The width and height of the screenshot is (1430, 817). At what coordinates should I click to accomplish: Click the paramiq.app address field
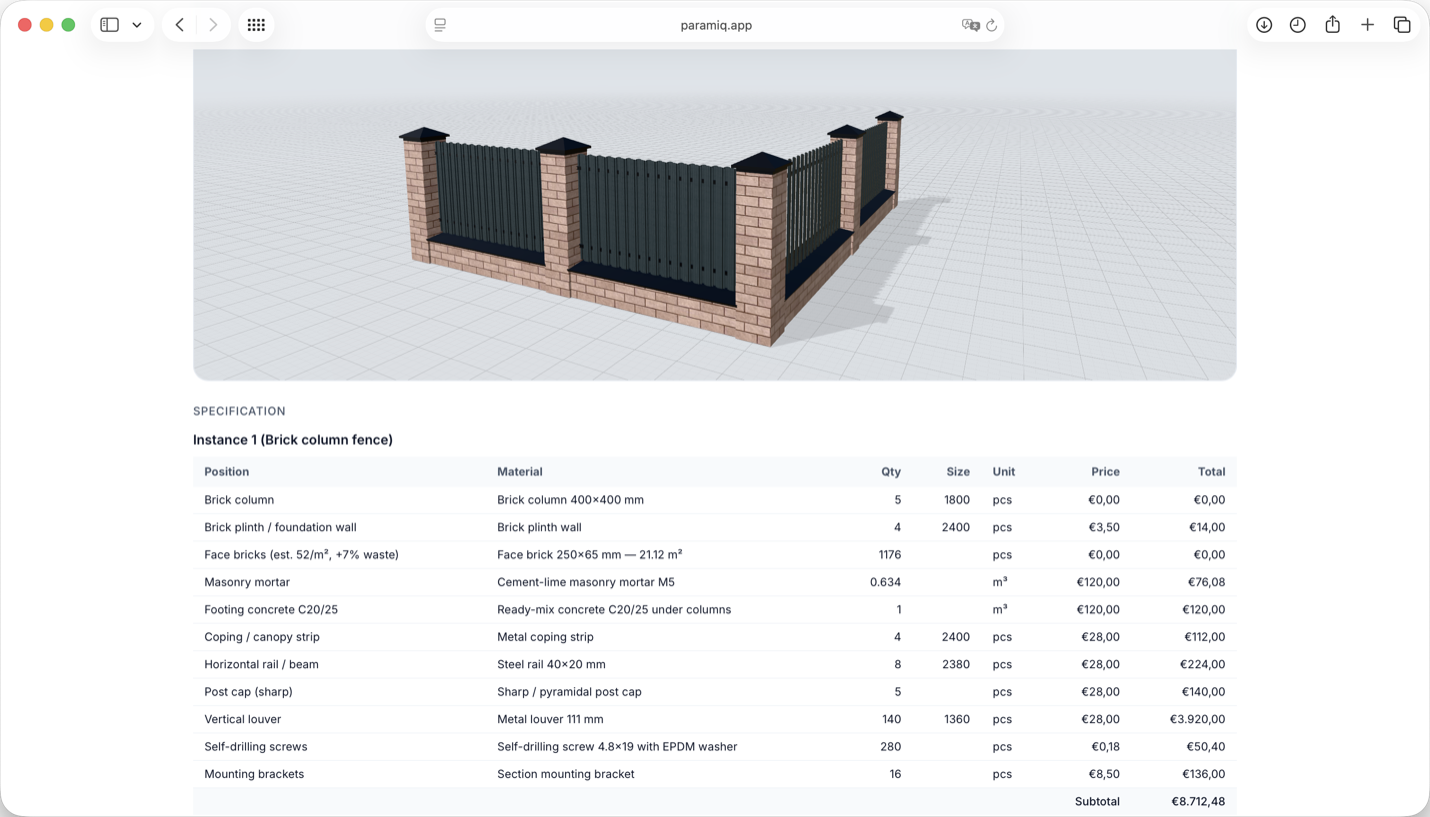715,25
